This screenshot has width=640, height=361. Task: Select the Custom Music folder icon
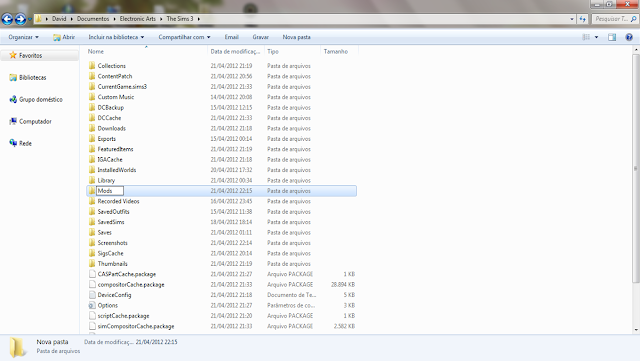[x=92, y=97]
